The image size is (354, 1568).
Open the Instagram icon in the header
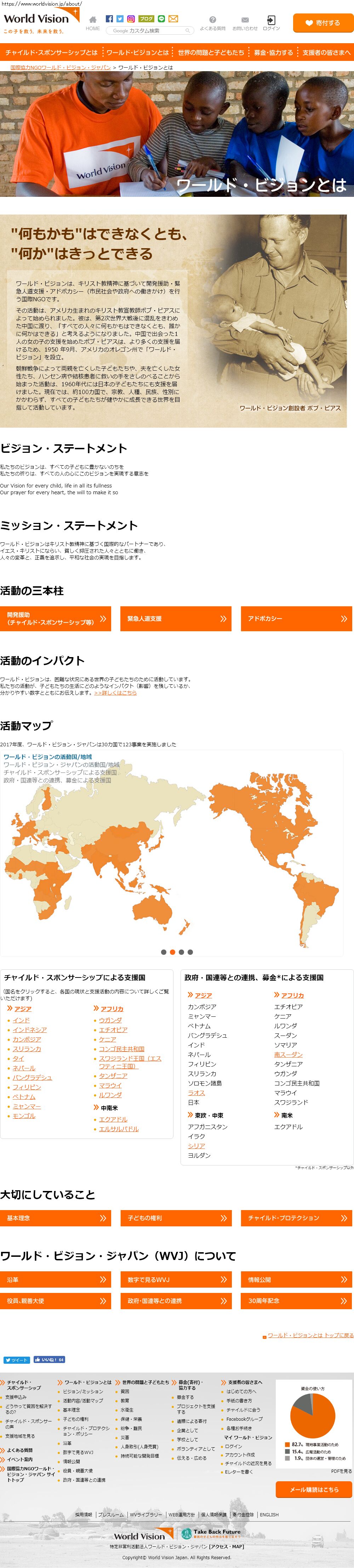131,19
